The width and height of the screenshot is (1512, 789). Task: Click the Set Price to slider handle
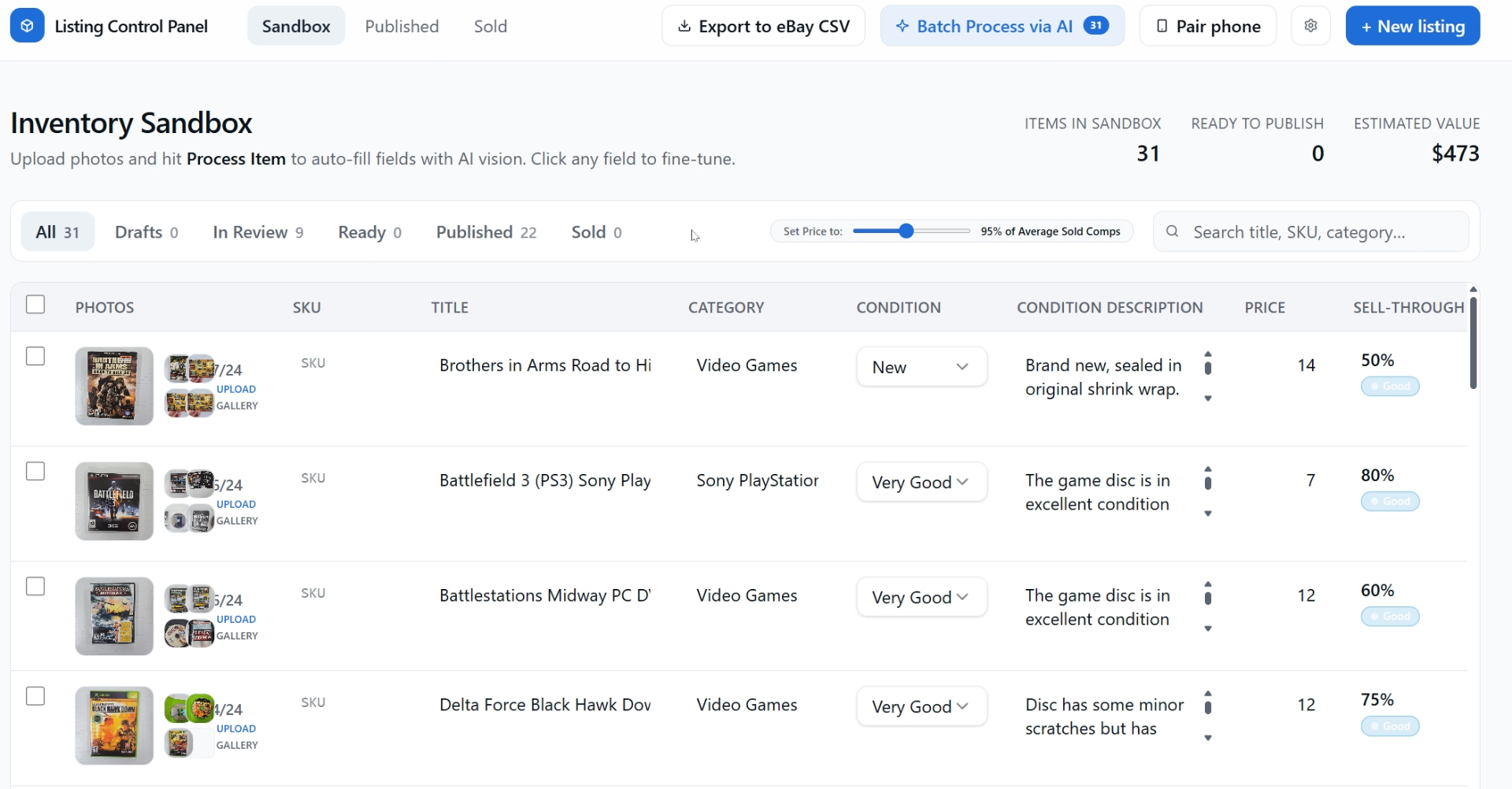[x=906, y=232]
